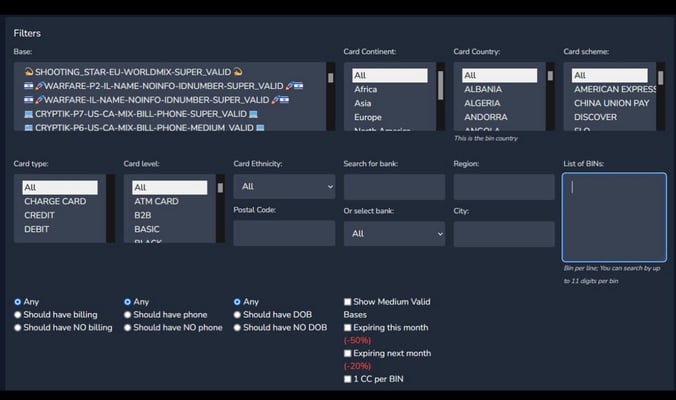Select Should have NO DOB radio

tap(237, 328)
